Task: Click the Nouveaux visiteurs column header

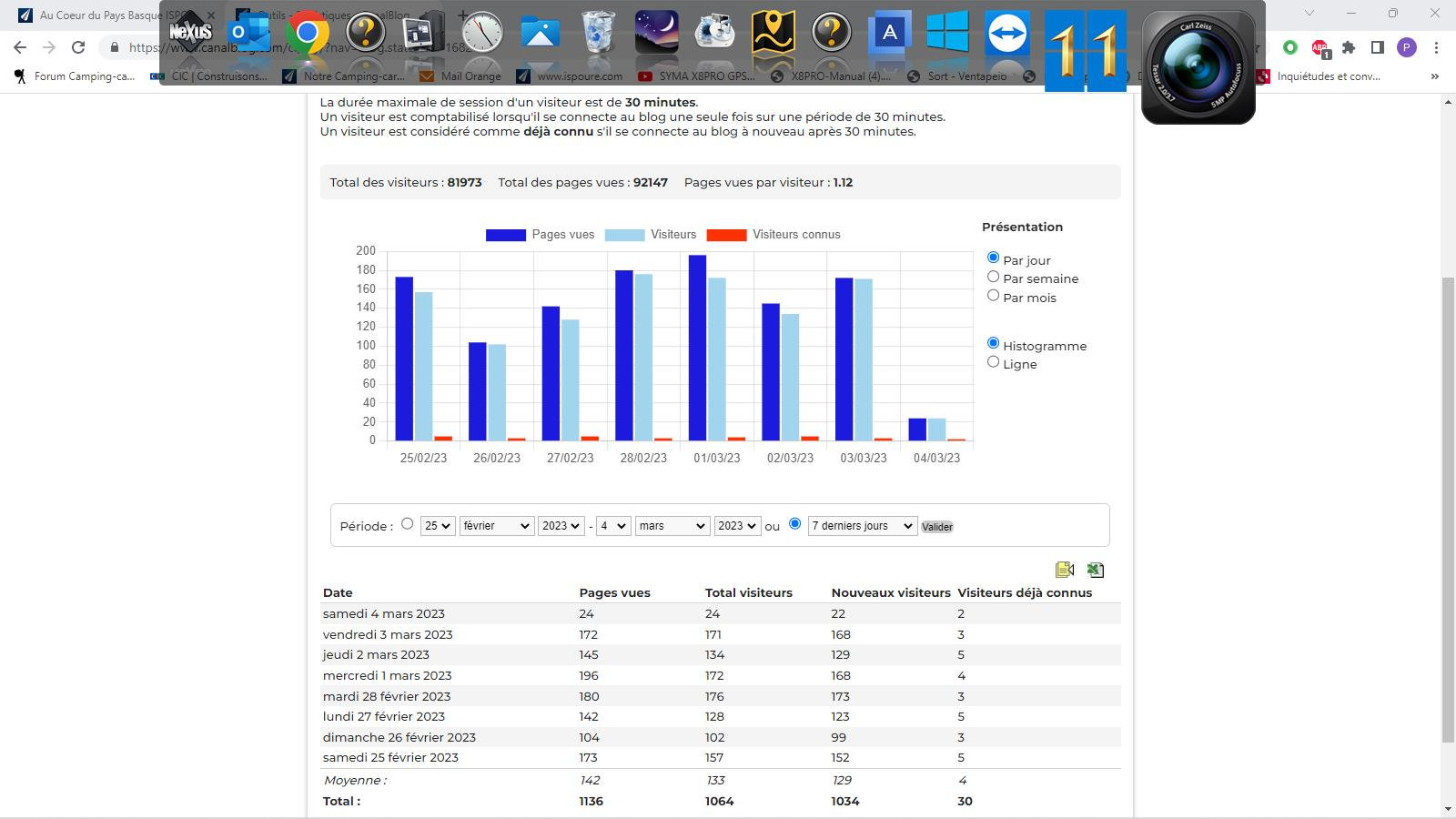Action: click(x=891, y=592)
